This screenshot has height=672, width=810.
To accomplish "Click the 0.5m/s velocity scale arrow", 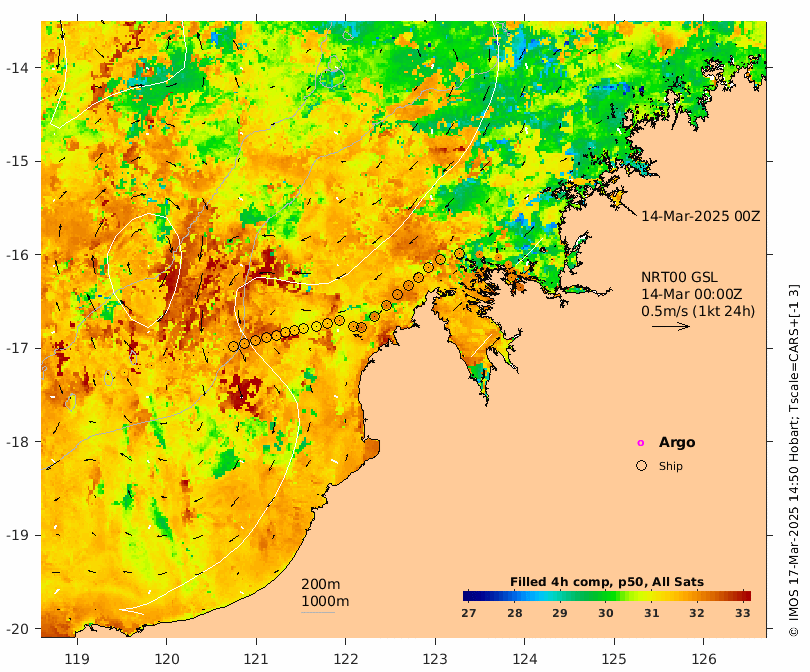I will point(671,326).
